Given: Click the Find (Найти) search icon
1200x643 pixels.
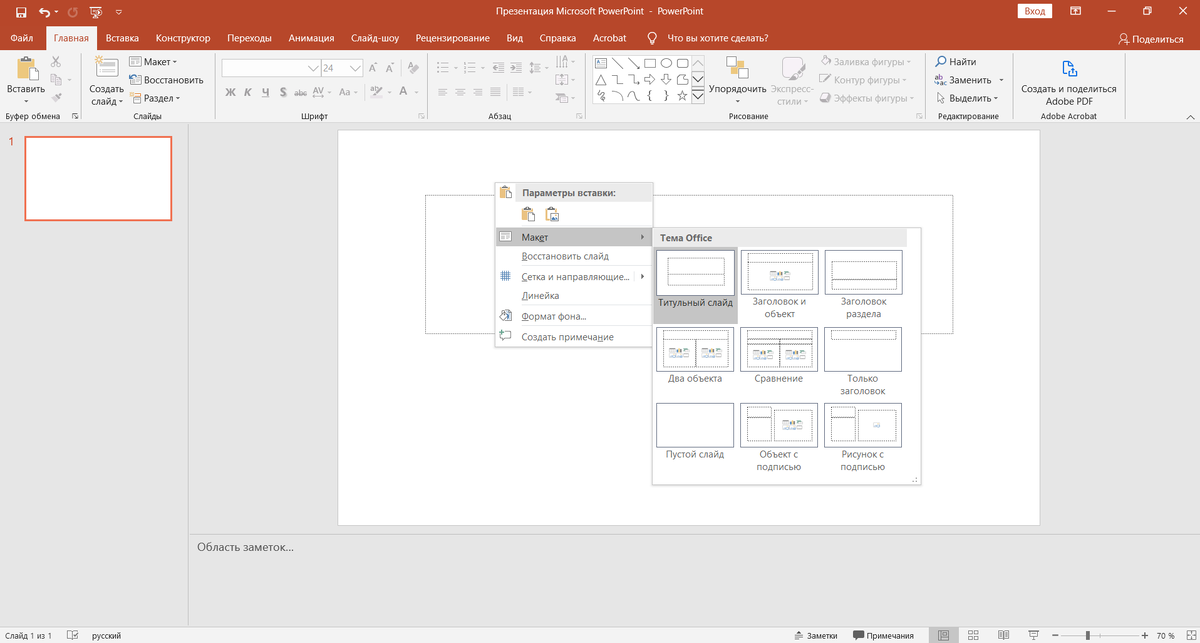Looking at the screenshot, I should (940, 62).
